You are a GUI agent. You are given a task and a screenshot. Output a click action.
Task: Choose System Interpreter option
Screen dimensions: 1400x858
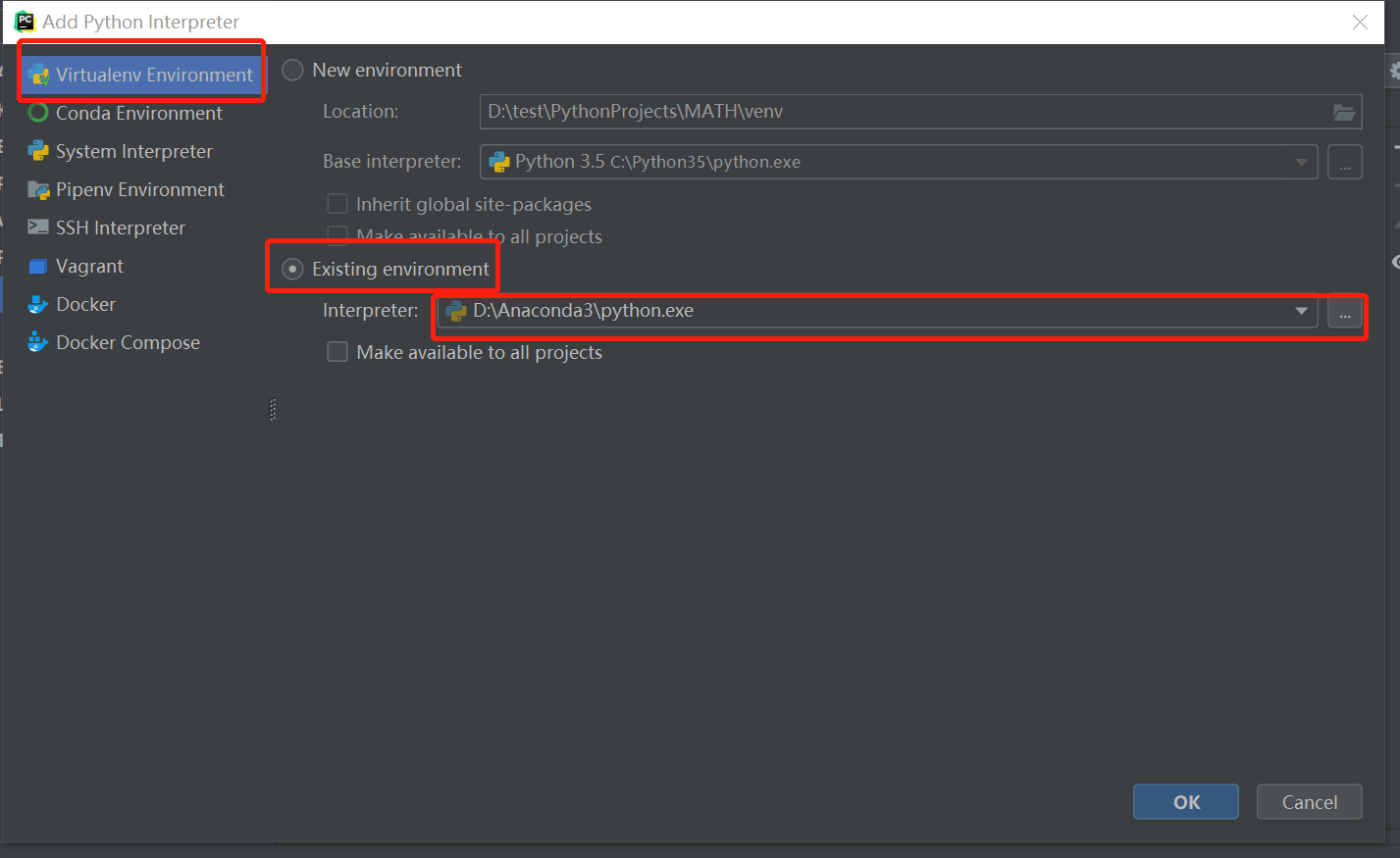coord(133,151)
